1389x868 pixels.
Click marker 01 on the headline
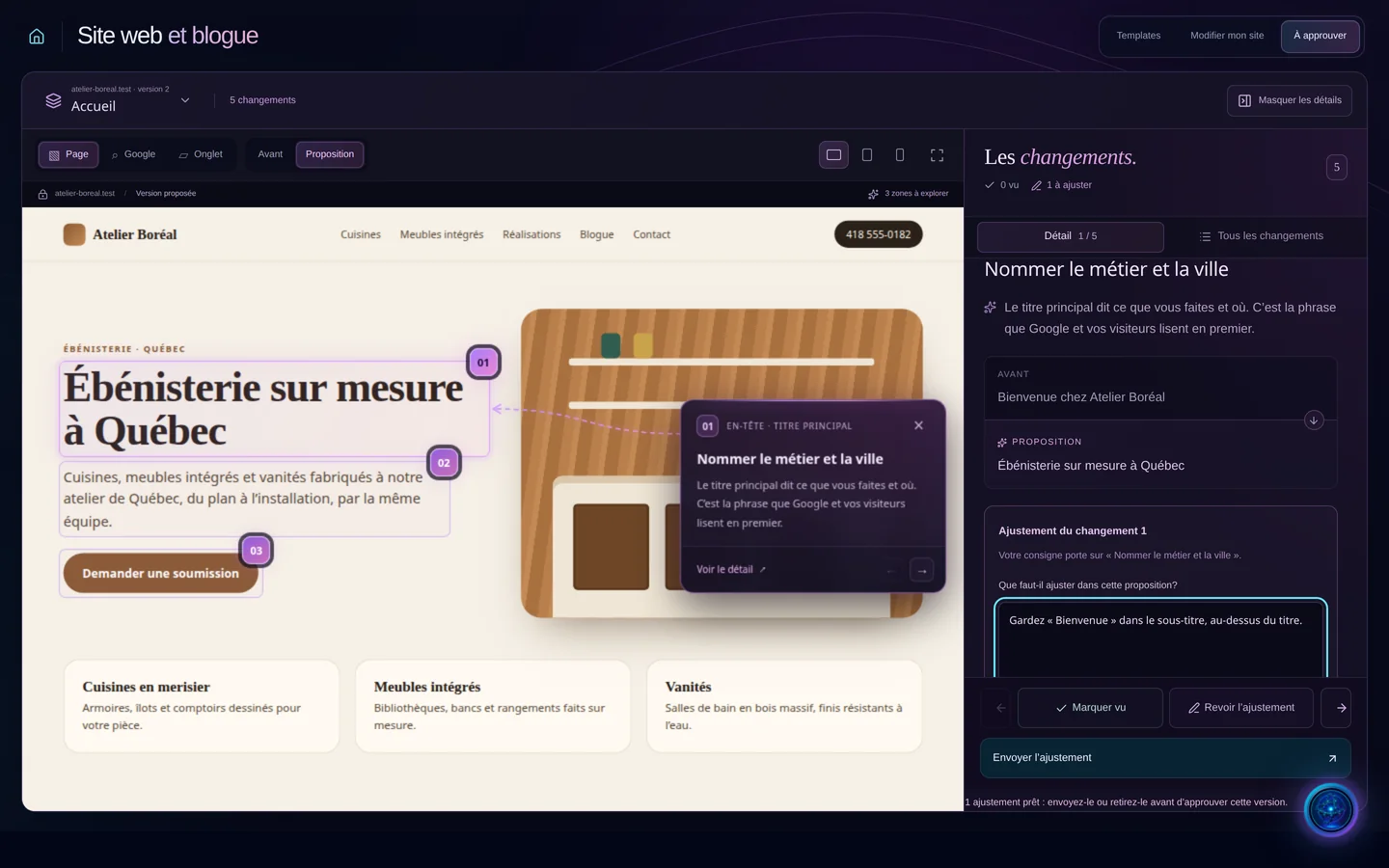483,363
